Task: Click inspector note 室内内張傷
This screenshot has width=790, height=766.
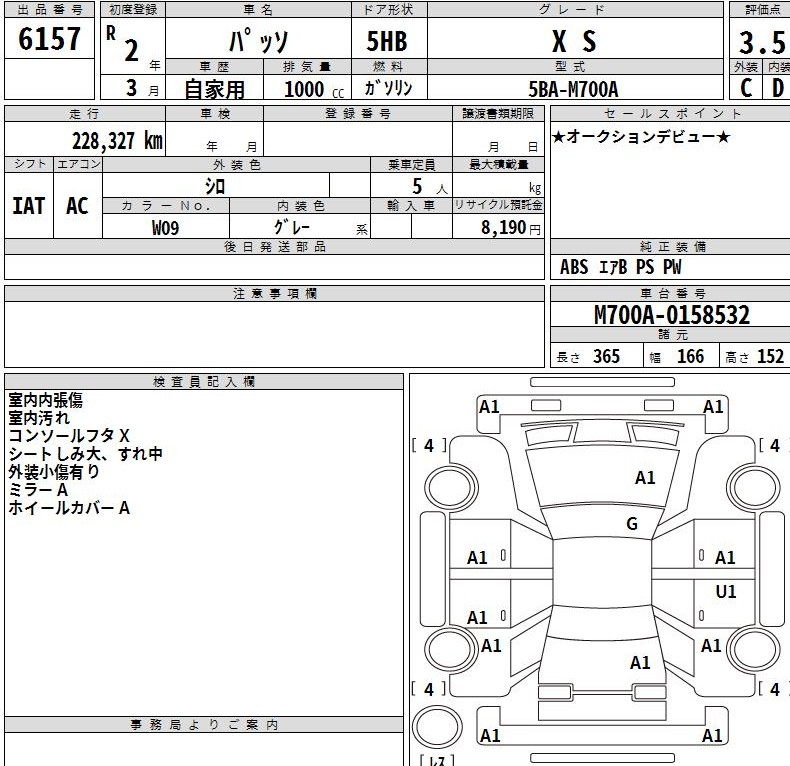Action: pyautogui.click(x=45, y=400)
